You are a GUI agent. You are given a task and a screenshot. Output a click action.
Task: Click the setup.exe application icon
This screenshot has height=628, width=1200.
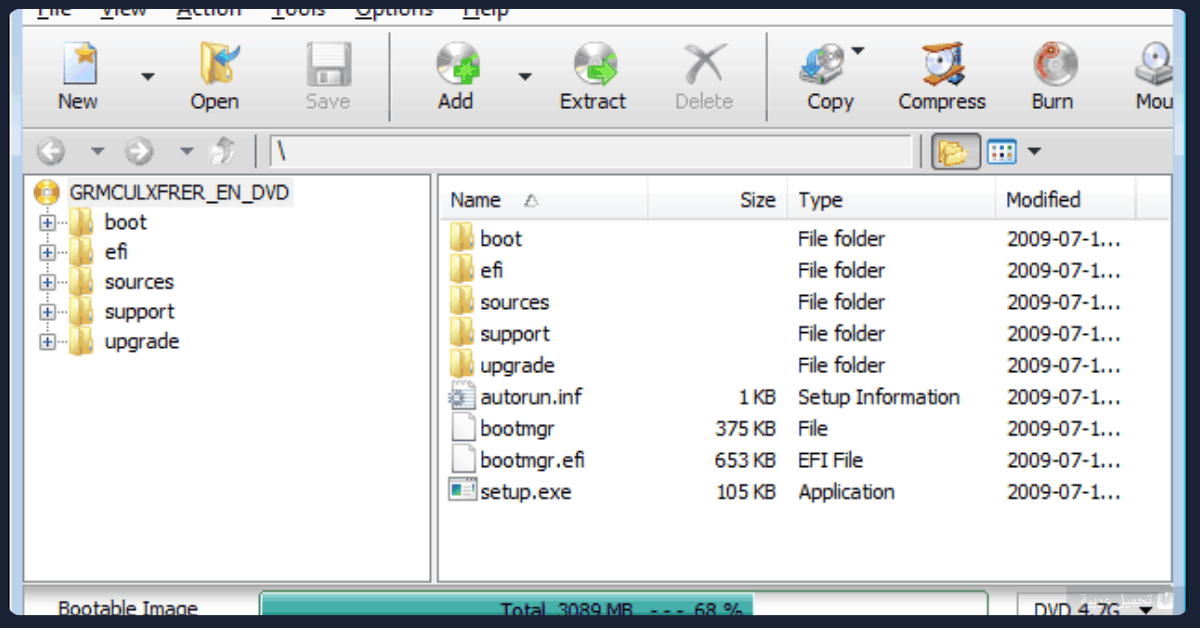coord(462,491)
